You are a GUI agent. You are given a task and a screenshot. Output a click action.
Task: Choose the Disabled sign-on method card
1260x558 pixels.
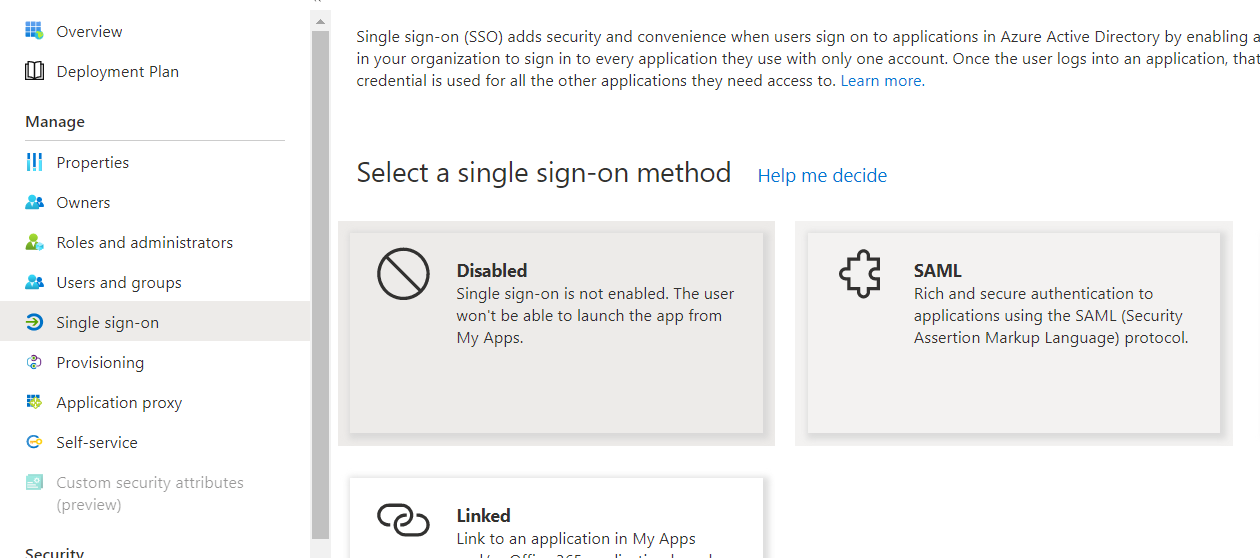[556, 333]
